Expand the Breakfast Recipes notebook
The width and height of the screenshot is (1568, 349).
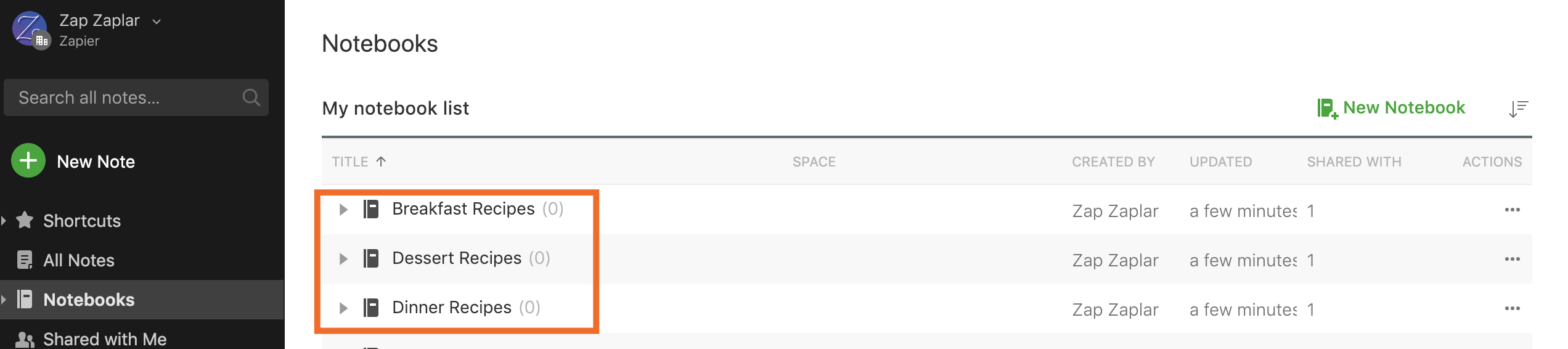point(343,210)
